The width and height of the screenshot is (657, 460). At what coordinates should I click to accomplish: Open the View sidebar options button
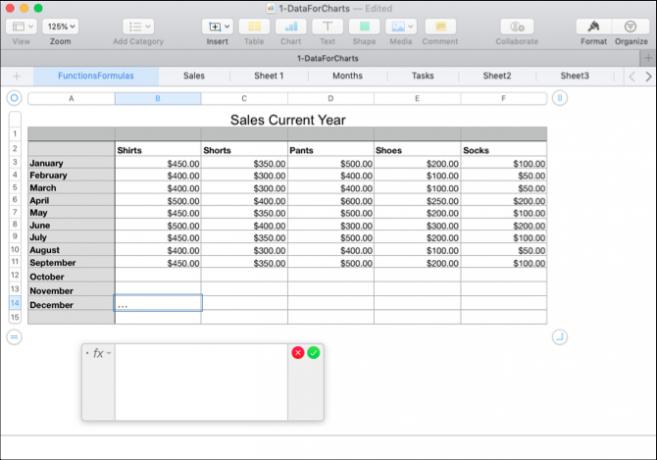coord(21,26)
